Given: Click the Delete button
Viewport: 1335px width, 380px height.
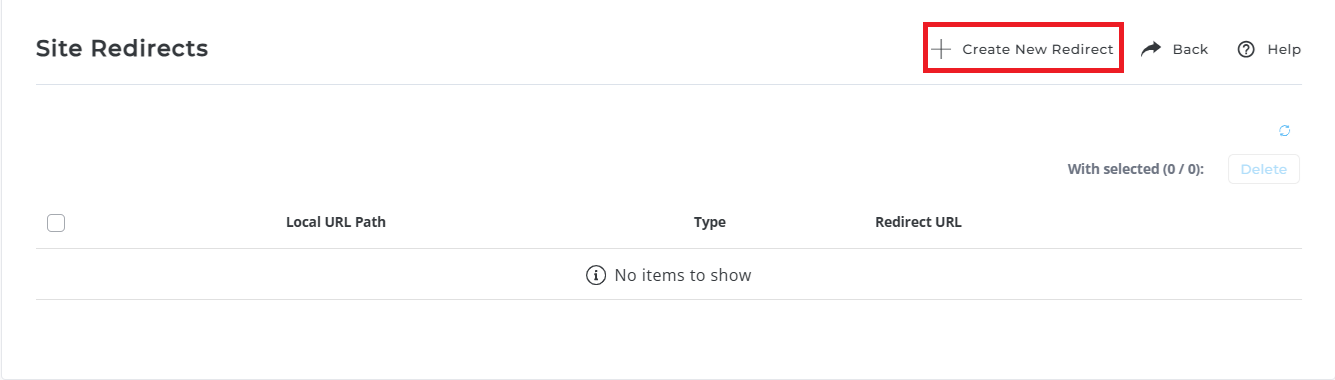Looking at the screenshot, I should coord(1264,169).
